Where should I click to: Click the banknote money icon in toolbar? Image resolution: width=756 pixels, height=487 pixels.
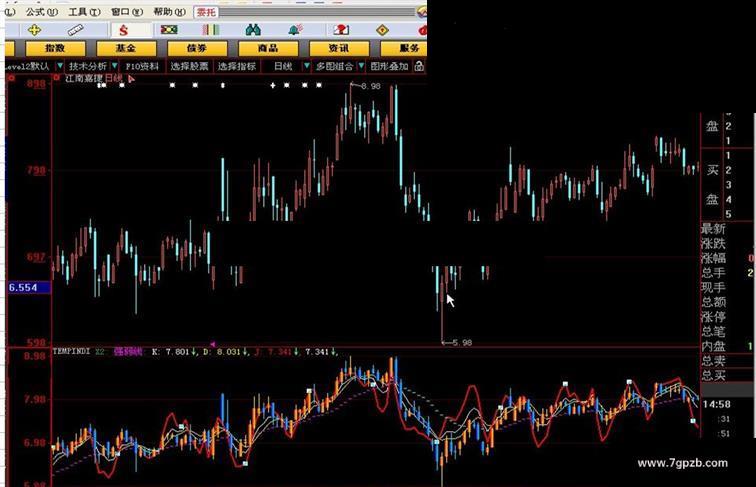(x=169, y=30)
